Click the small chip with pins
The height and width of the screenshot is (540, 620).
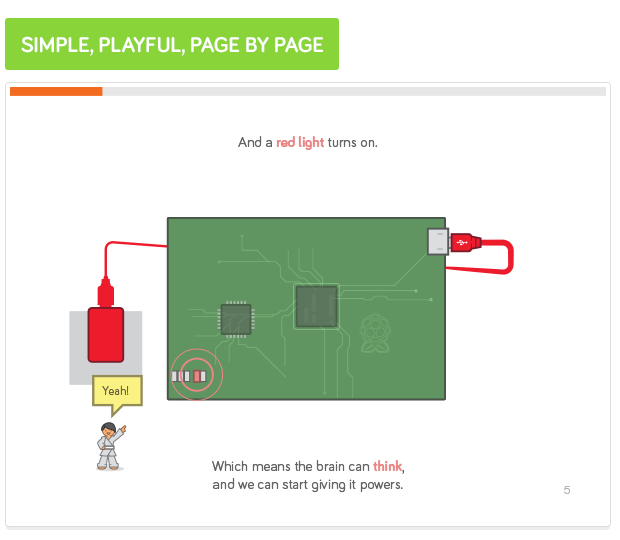(x=236, y=319)
